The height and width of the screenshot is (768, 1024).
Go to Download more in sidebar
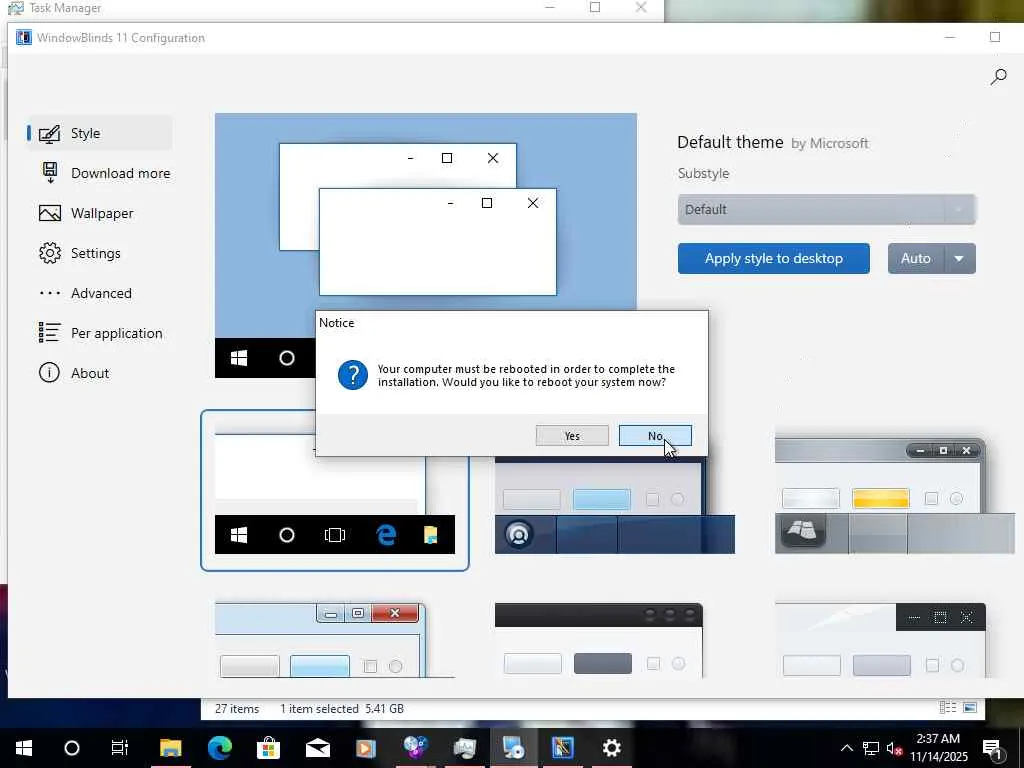click(104, 173)
